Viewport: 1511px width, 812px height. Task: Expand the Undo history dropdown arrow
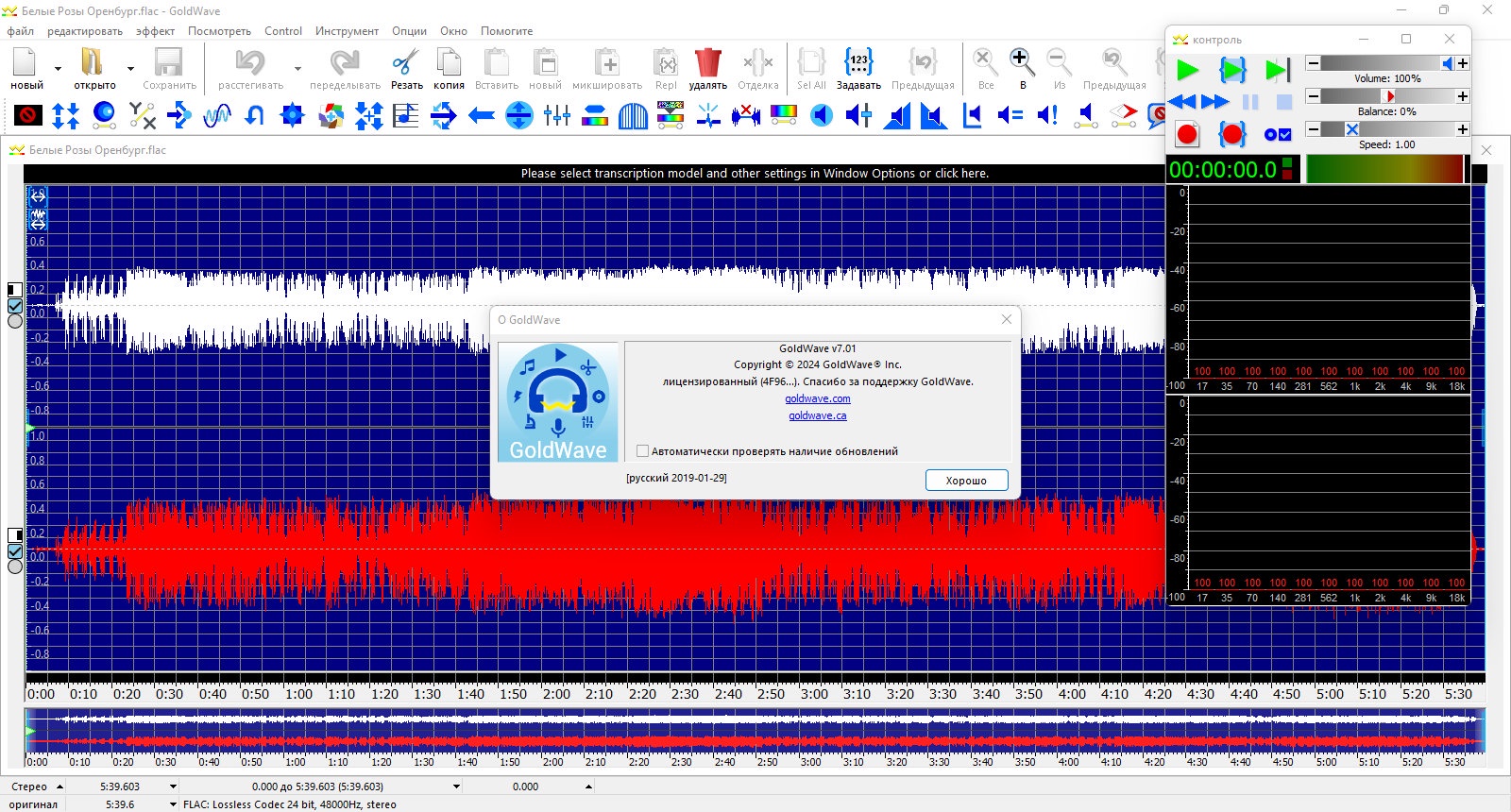[x=297, y=69]
